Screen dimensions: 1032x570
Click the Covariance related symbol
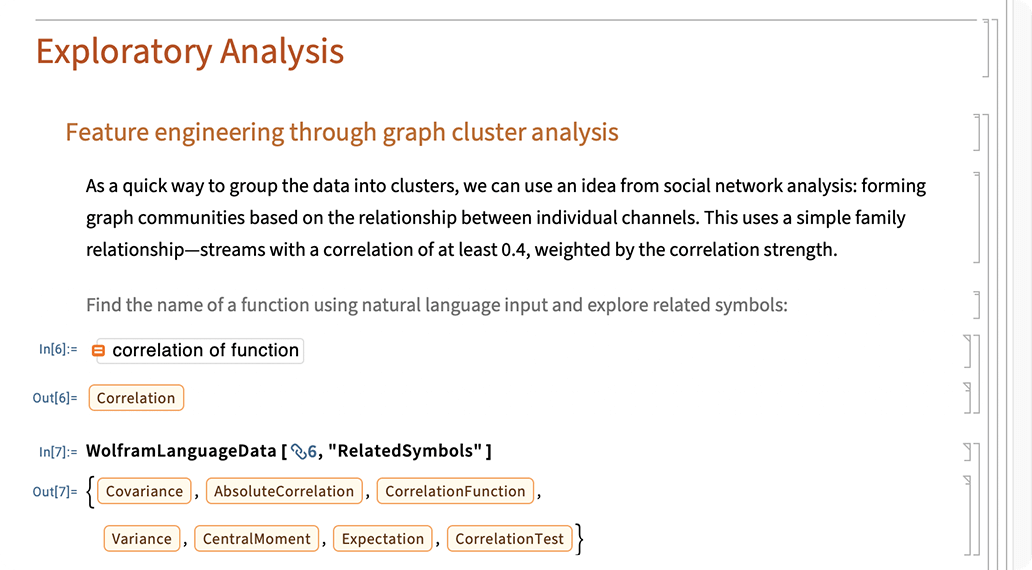tap(144, 491)
